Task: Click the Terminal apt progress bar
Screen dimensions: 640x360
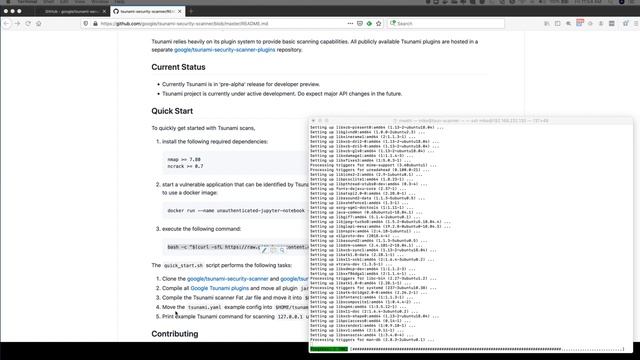Action: click(x=487, y=349)
